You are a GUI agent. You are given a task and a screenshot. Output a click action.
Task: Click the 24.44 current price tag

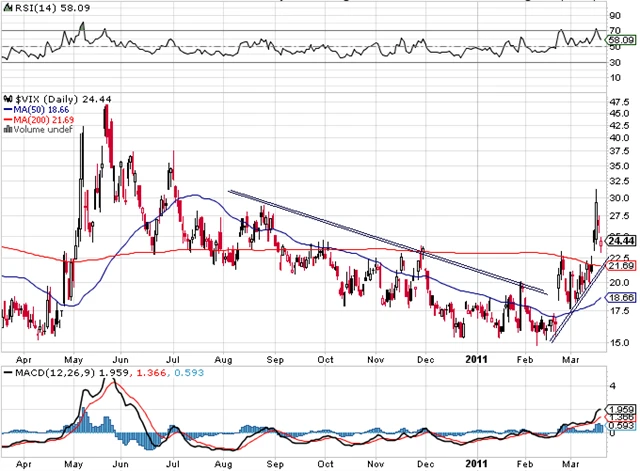pyautogui.click(x=622, y=240)
